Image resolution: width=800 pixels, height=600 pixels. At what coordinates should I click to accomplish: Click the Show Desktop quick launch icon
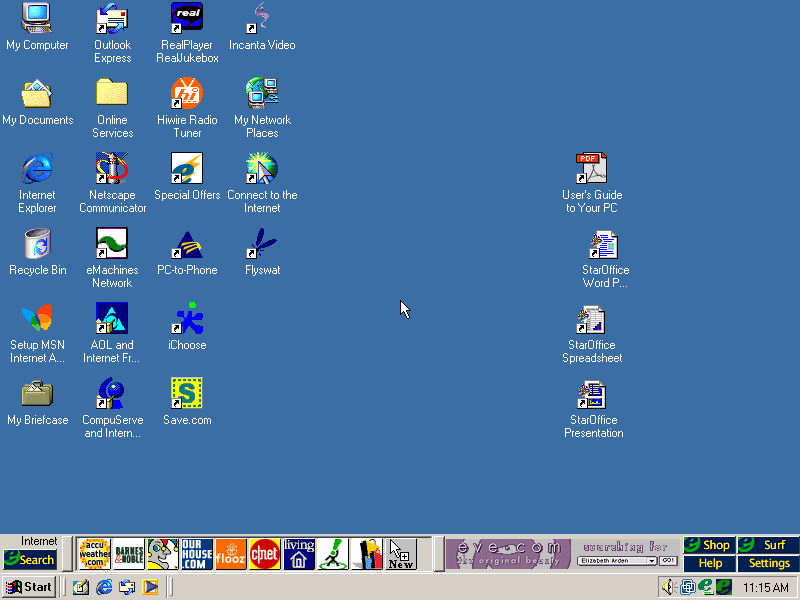80,587
